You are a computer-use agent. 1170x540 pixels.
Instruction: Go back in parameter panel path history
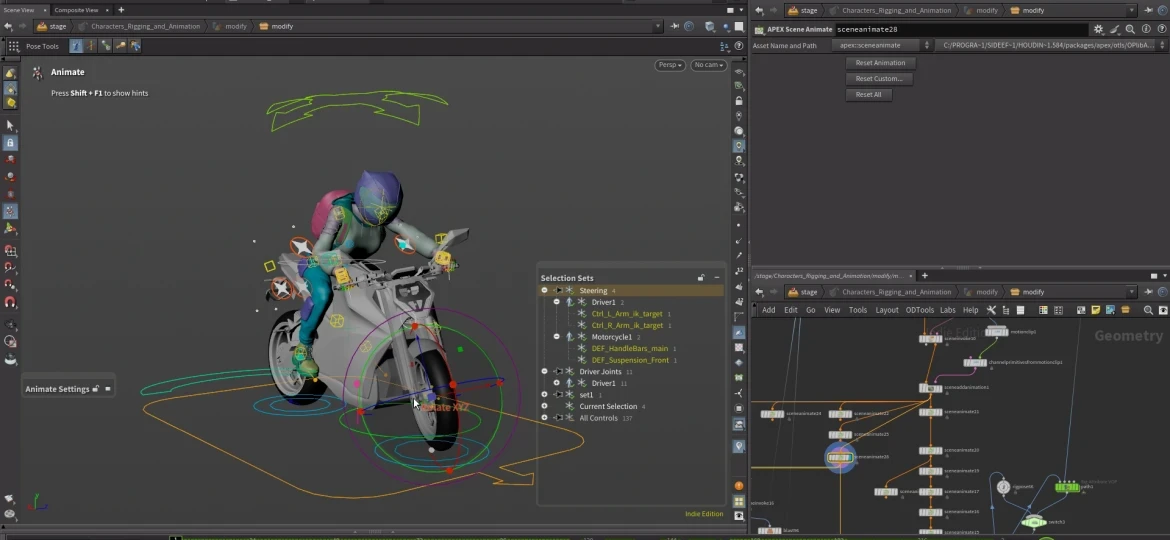coord(759,10)
